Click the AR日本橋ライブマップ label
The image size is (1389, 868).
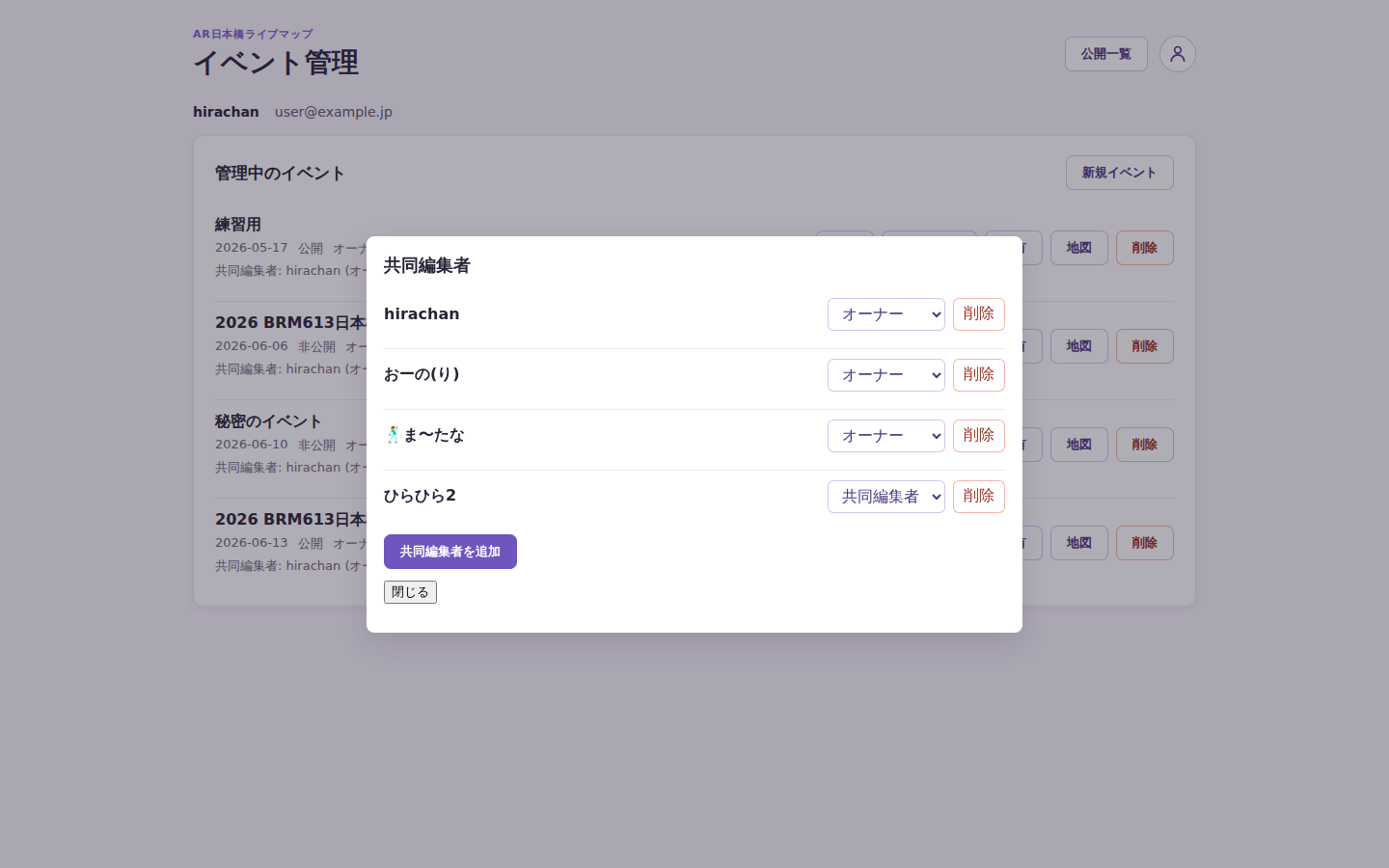coord(253,34)
